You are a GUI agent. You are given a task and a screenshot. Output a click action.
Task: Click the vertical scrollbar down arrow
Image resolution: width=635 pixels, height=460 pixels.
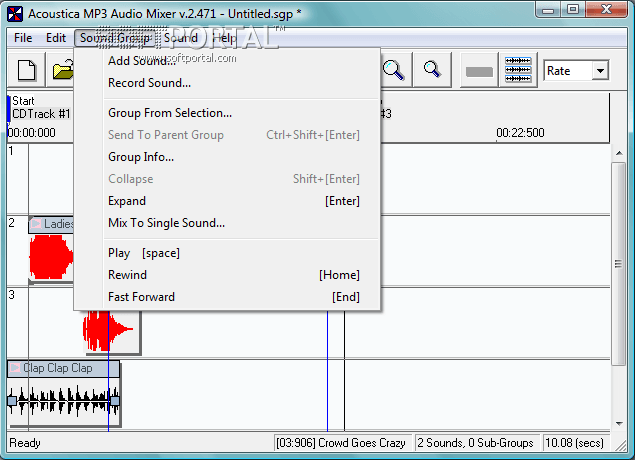(x=619, y=424)
